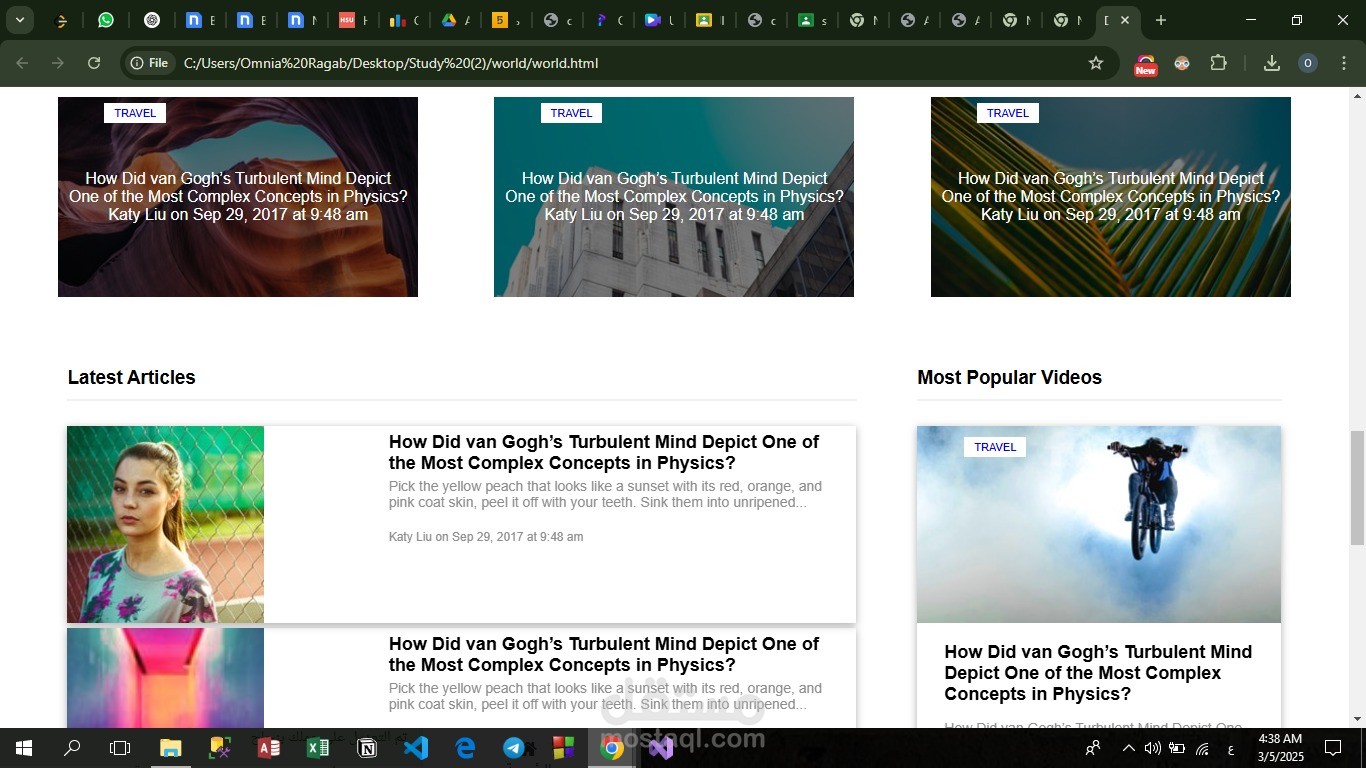Open the Google Drive browser tab

click(449, 20)
